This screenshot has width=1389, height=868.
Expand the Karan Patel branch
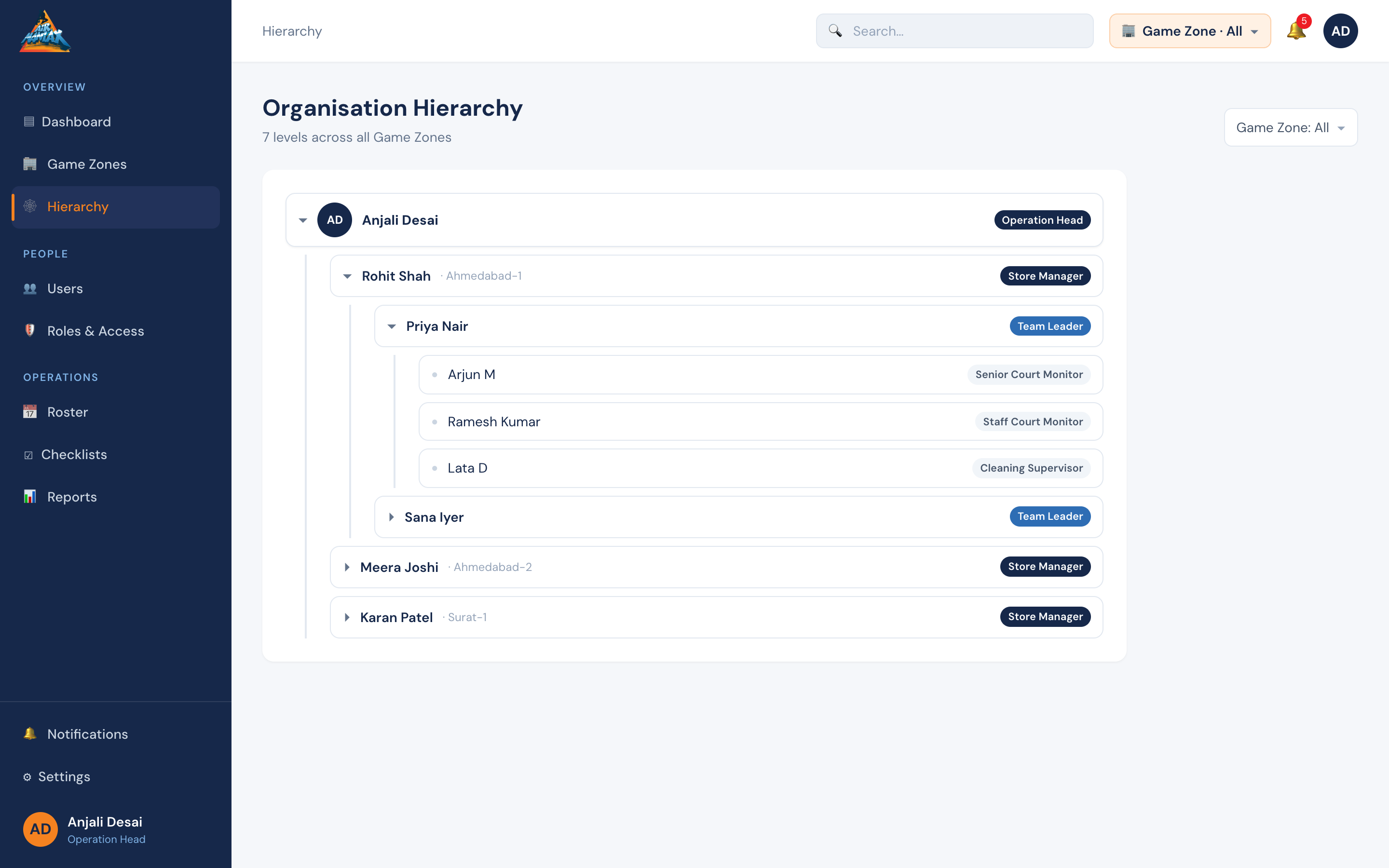pos(347,618)
